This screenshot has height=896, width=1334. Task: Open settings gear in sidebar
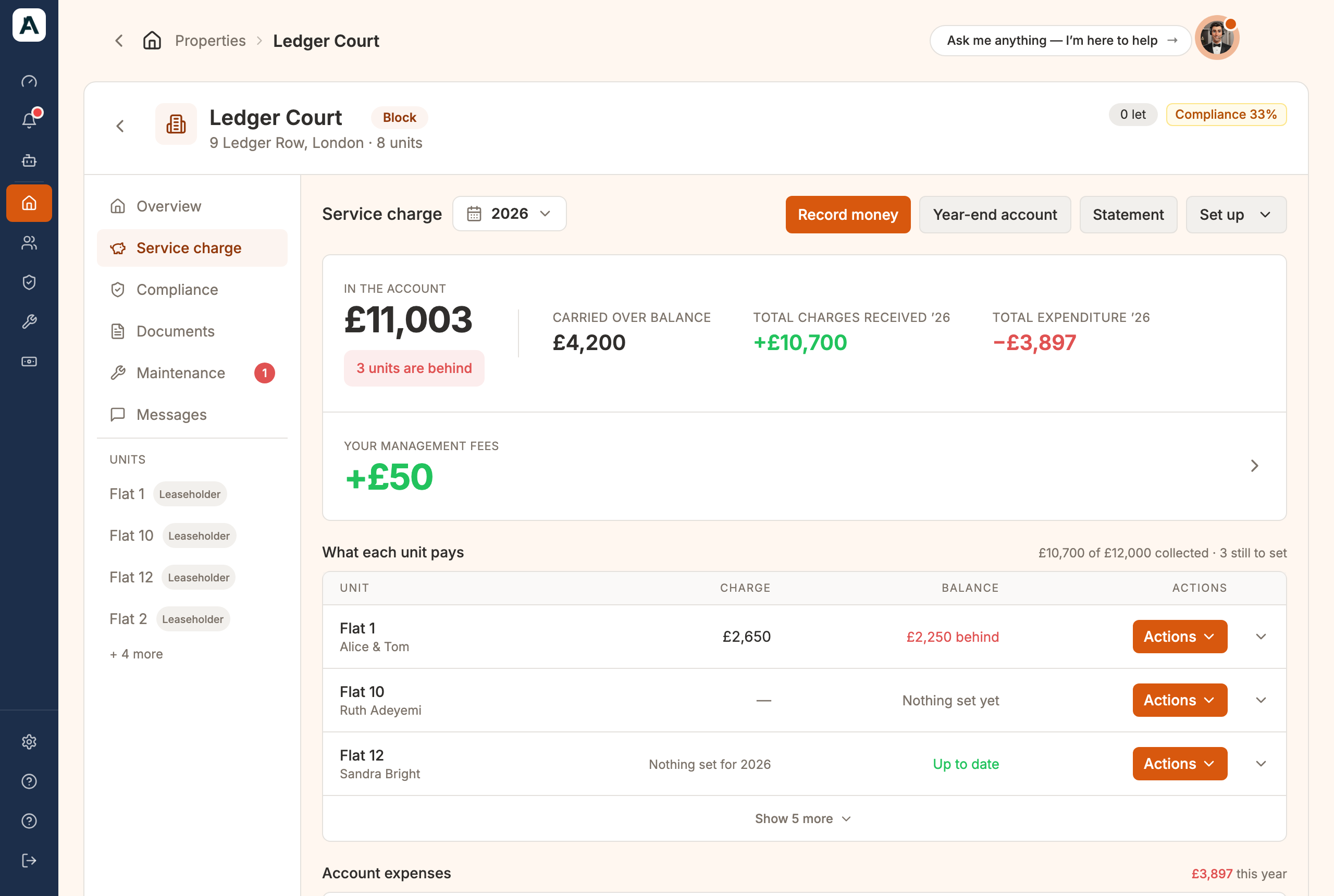pyautogui.click(x=29, y=742)
